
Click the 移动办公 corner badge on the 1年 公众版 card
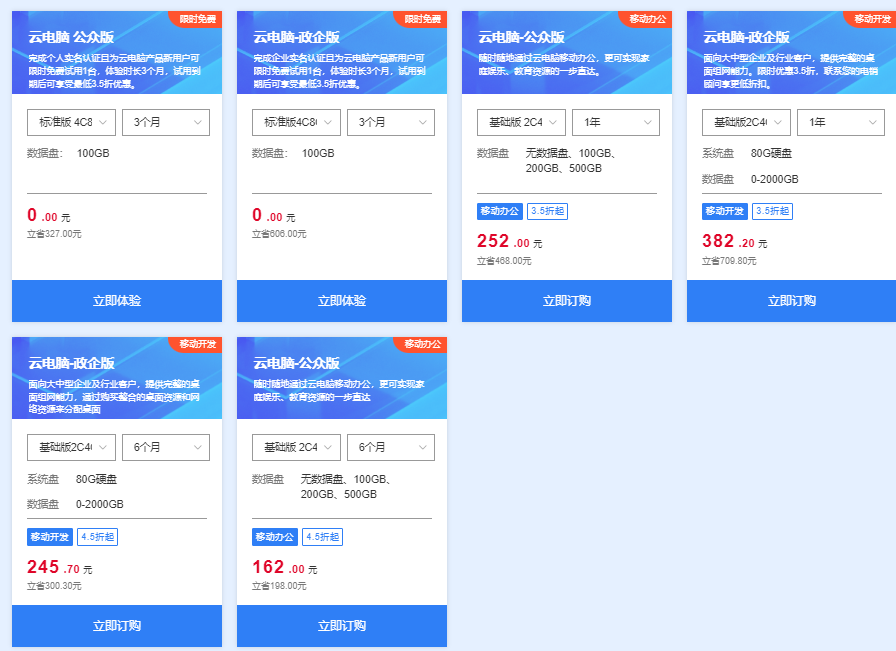[x=647, y=19]
